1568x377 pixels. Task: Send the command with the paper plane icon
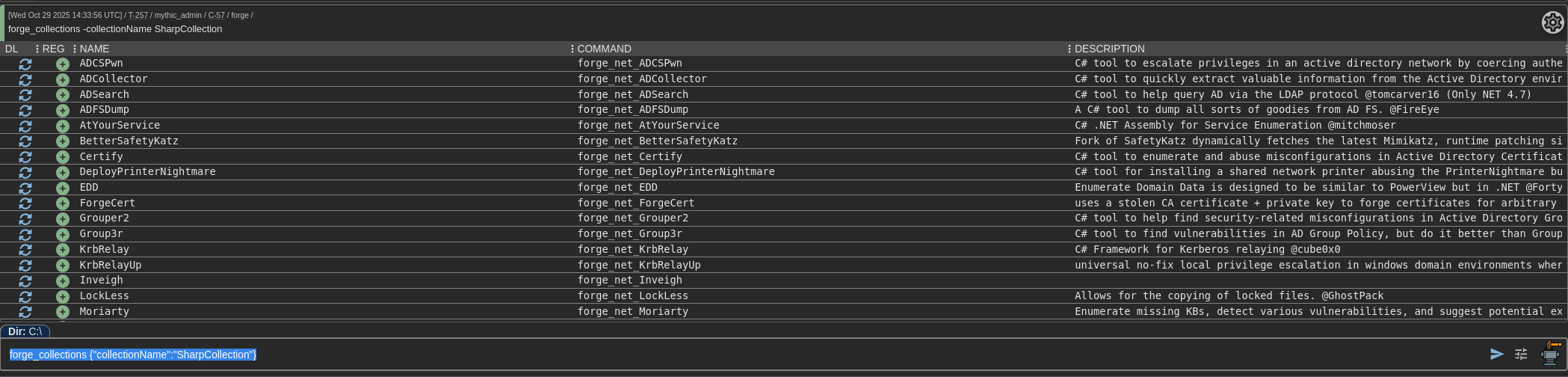(1496, 355)
